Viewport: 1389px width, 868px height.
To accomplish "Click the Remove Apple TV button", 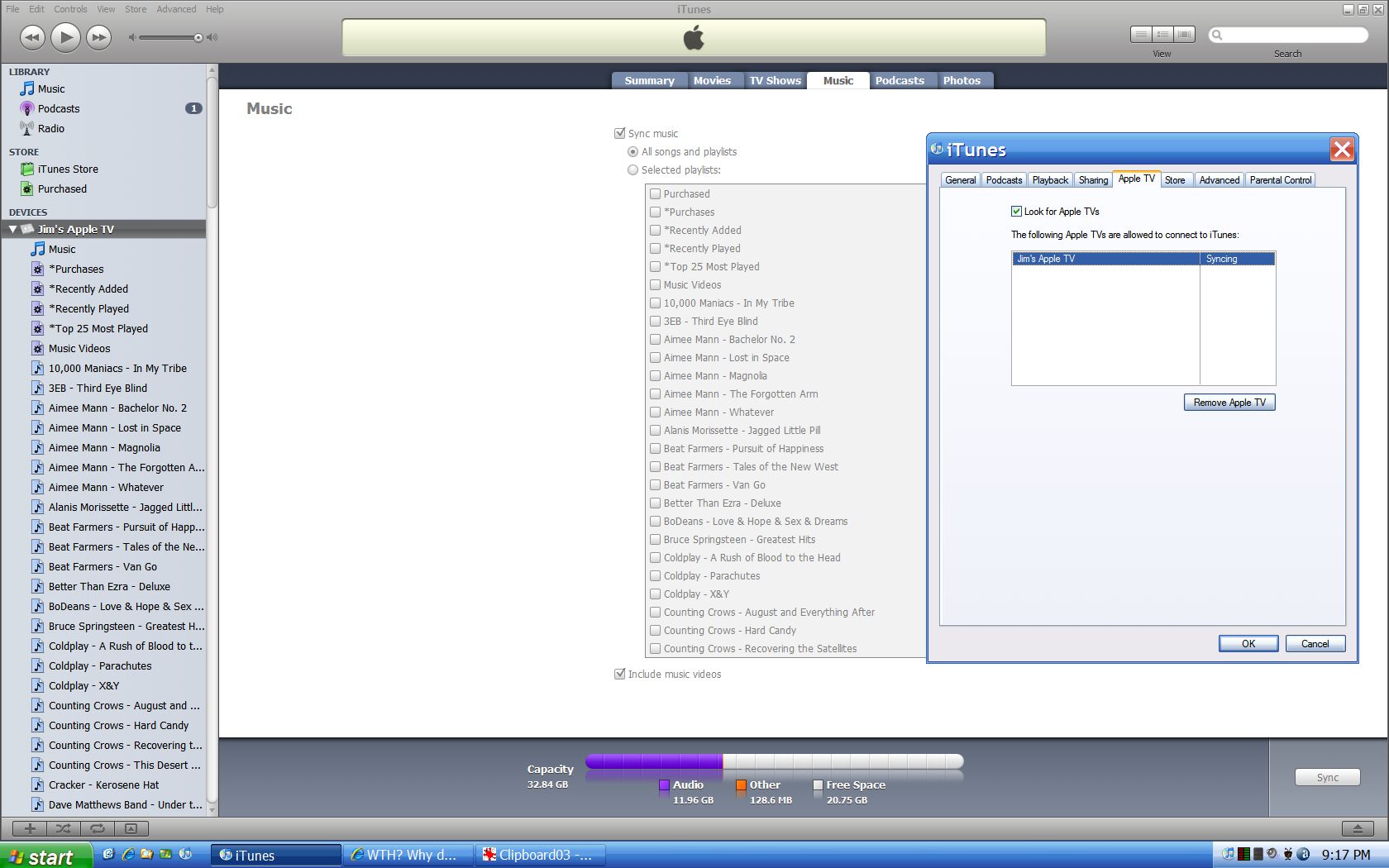I will tap(1229, 402).
